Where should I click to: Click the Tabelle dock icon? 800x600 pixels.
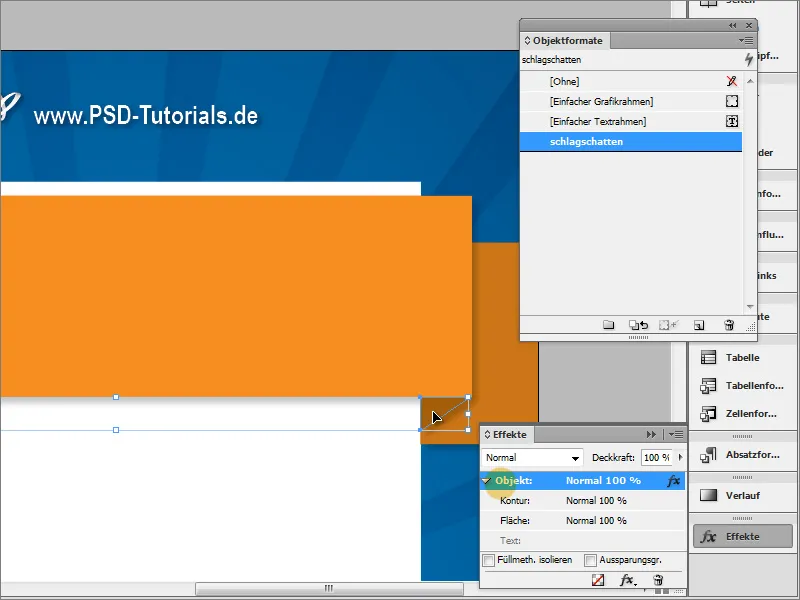(708, 358)
